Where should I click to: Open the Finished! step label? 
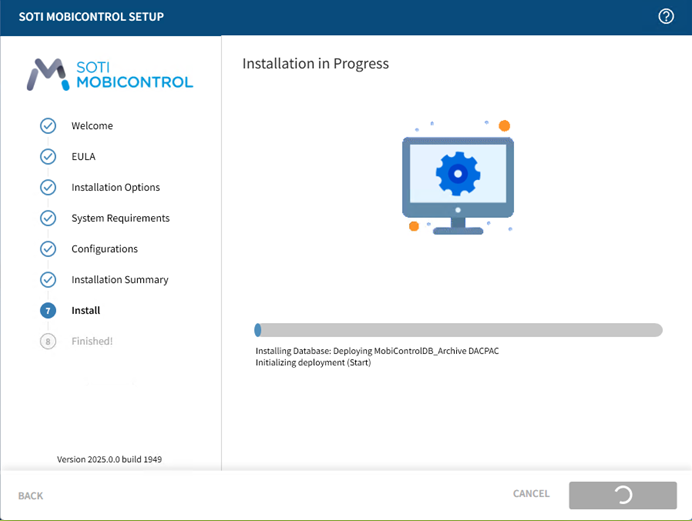[x=92, y=341]
